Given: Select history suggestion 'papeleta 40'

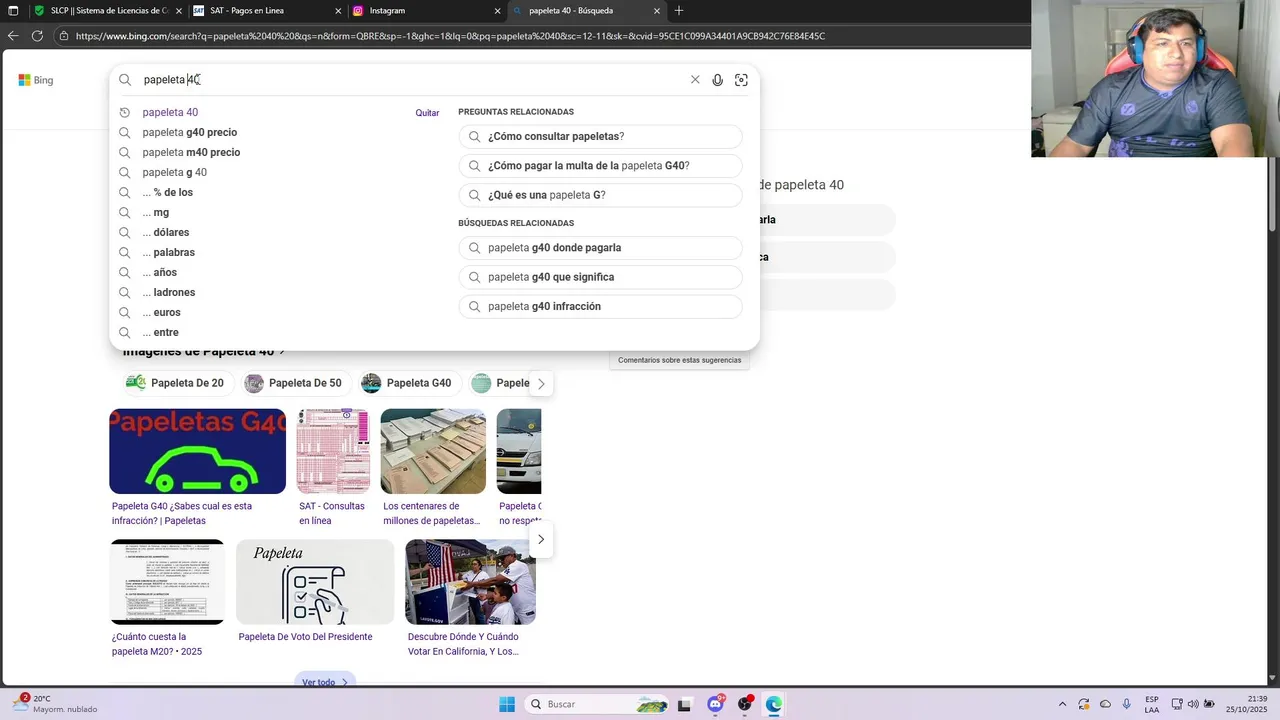Looking at the screenshot, I should pos(170,112).
